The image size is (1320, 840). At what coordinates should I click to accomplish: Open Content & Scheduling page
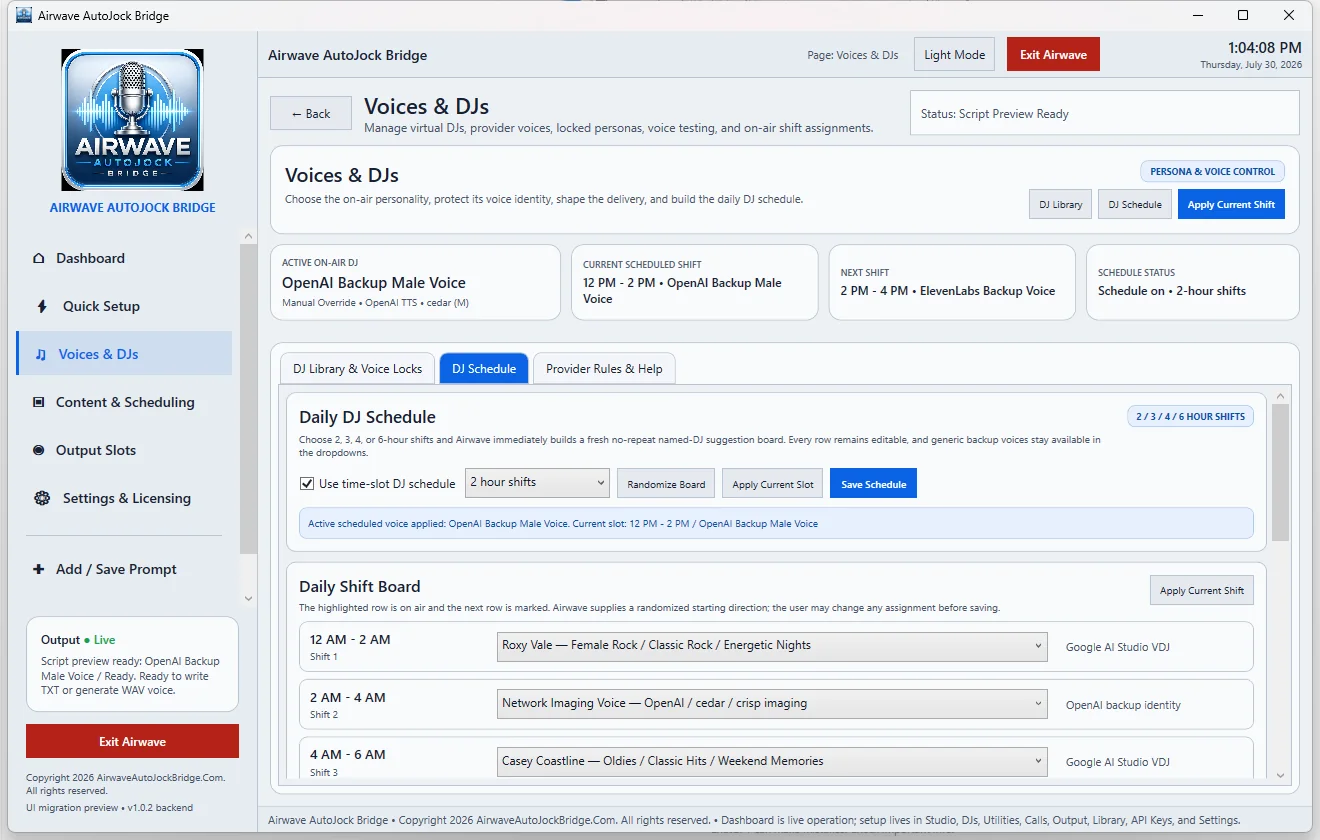tap(124, 402)
